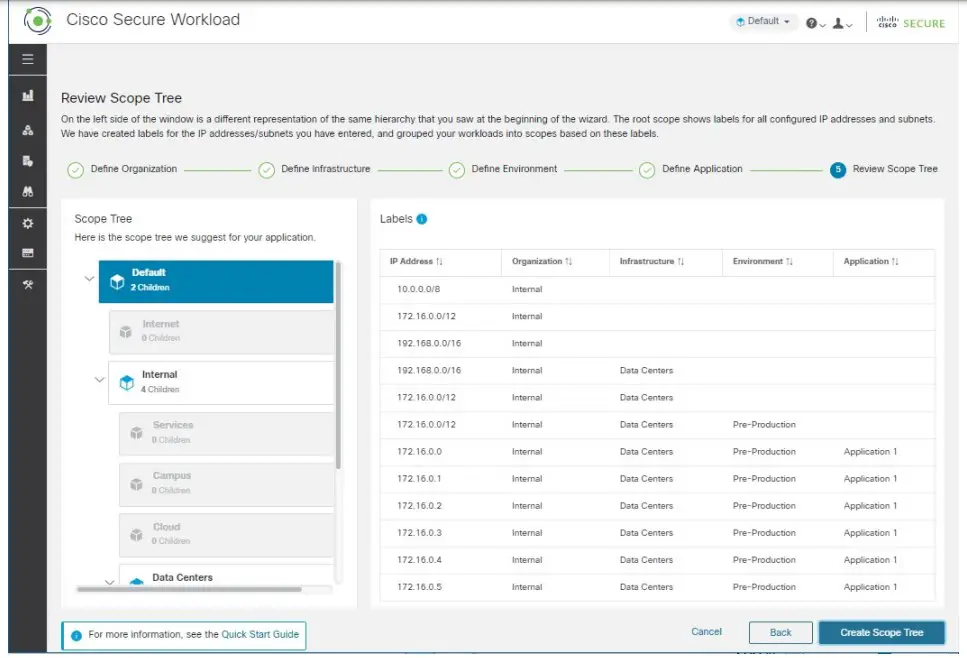This screenshot has height=658, width=967.
Task: Click the wrench Troubleshoot sidebar icon
Action: pos(28,285)
